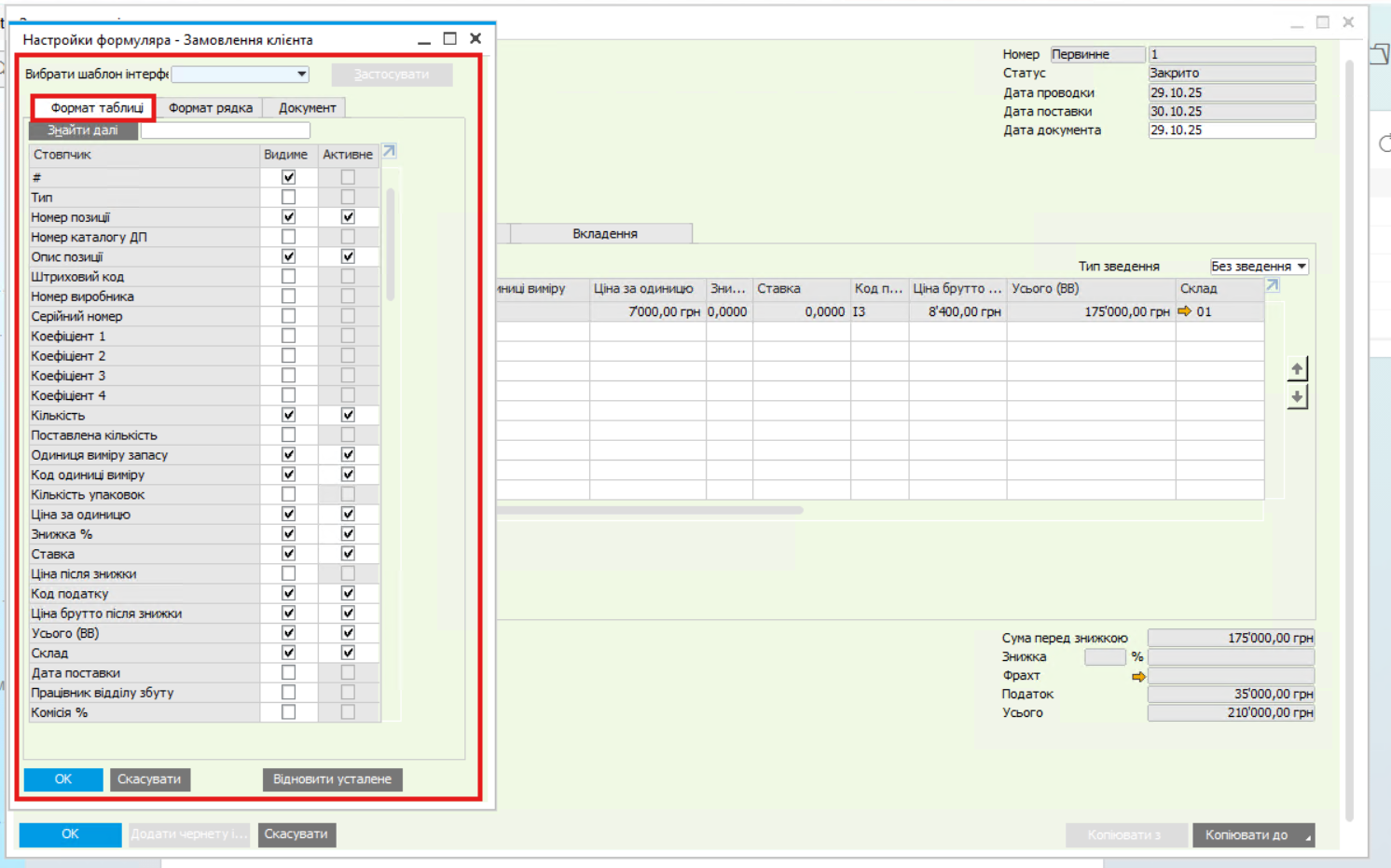Click the orange arrow beside the Фрахт field
Image resolution: width=1391 pixels, height=868 pixels.
coord(1138,676)
